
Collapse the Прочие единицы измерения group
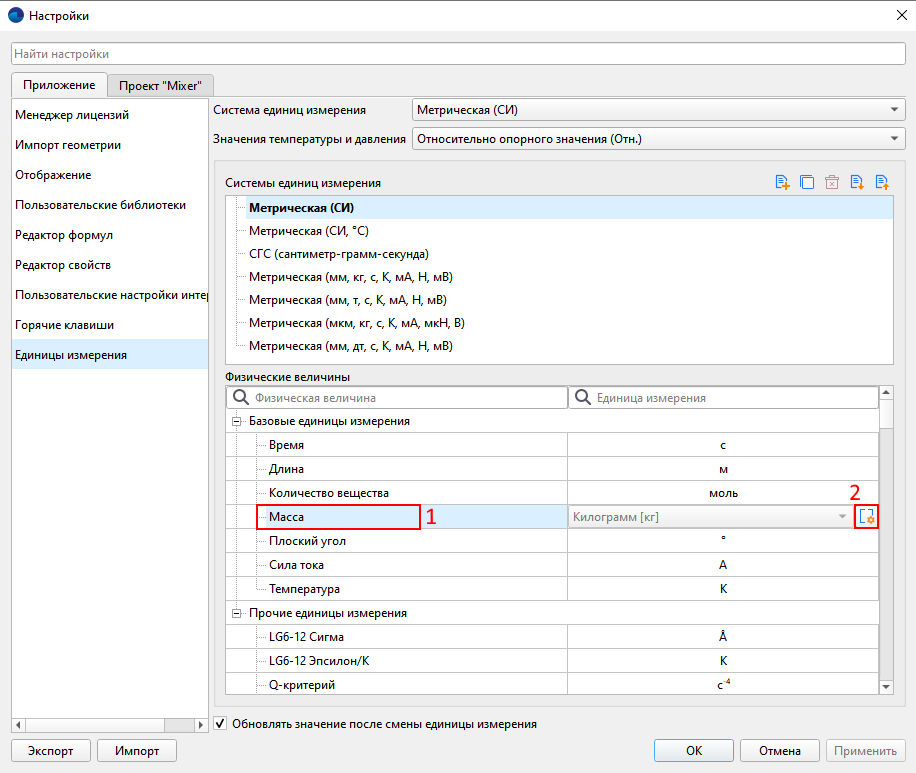(237, 613)
